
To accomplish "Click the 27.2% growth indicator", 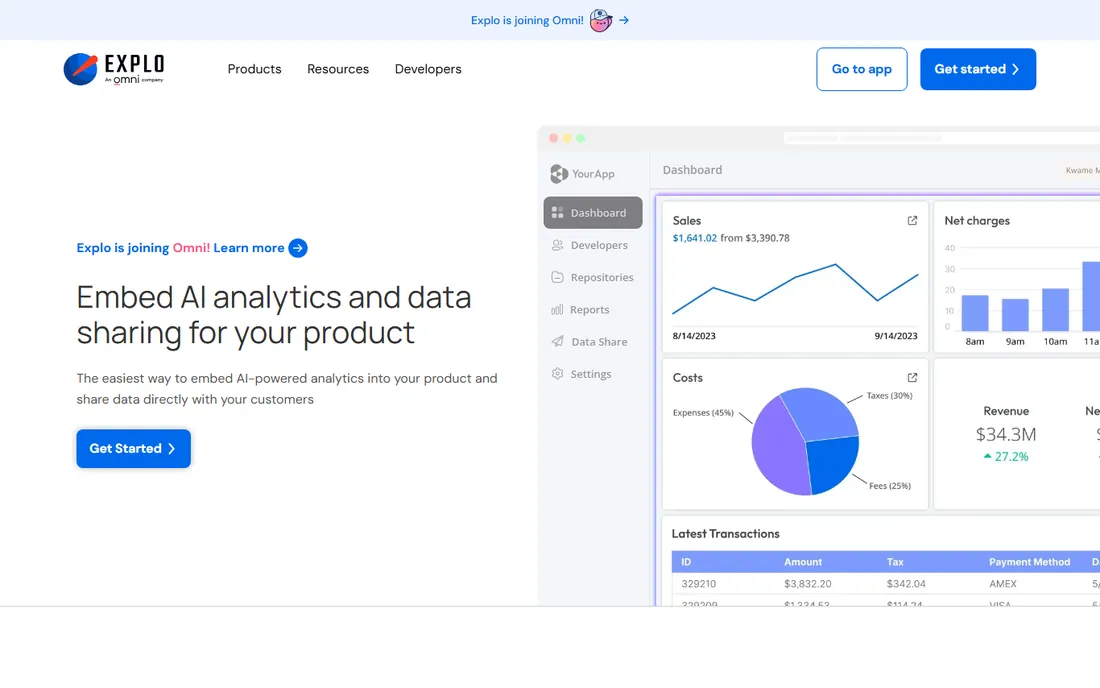I will (1006, 457).
